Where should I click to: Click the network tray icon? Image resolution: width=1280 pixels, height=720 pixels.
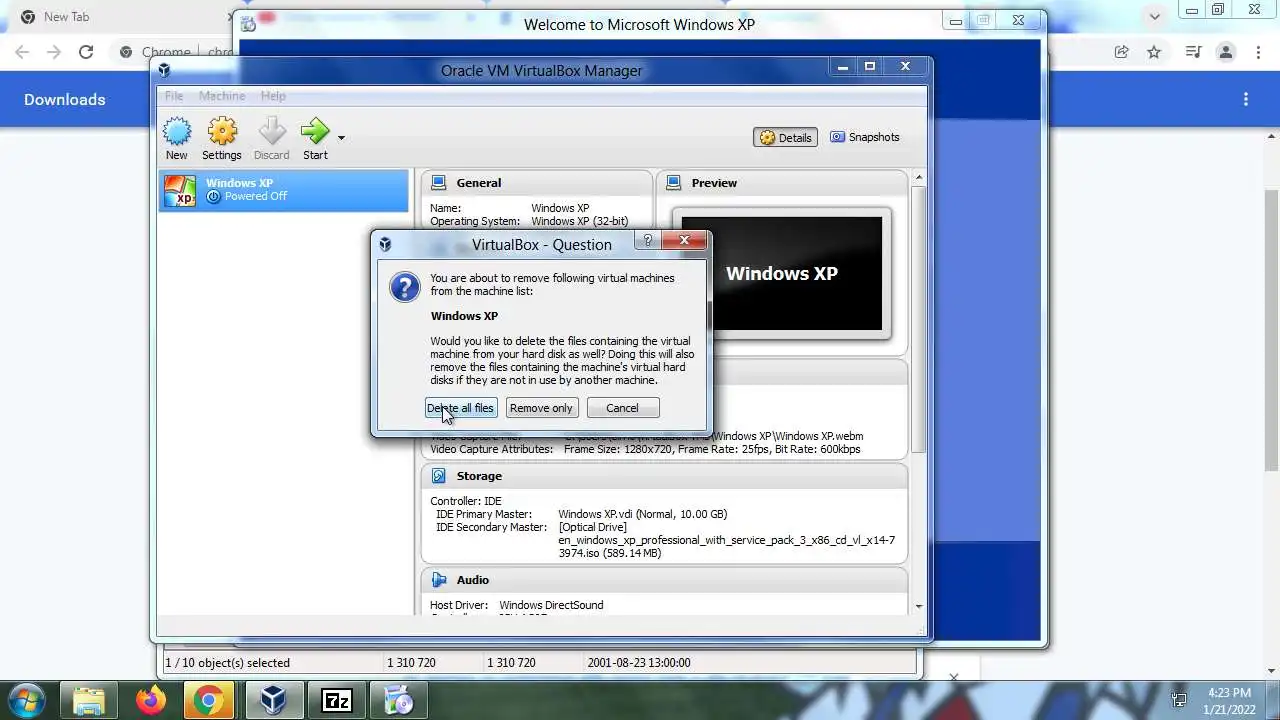pyautogui.click(x=1179, y=700)
